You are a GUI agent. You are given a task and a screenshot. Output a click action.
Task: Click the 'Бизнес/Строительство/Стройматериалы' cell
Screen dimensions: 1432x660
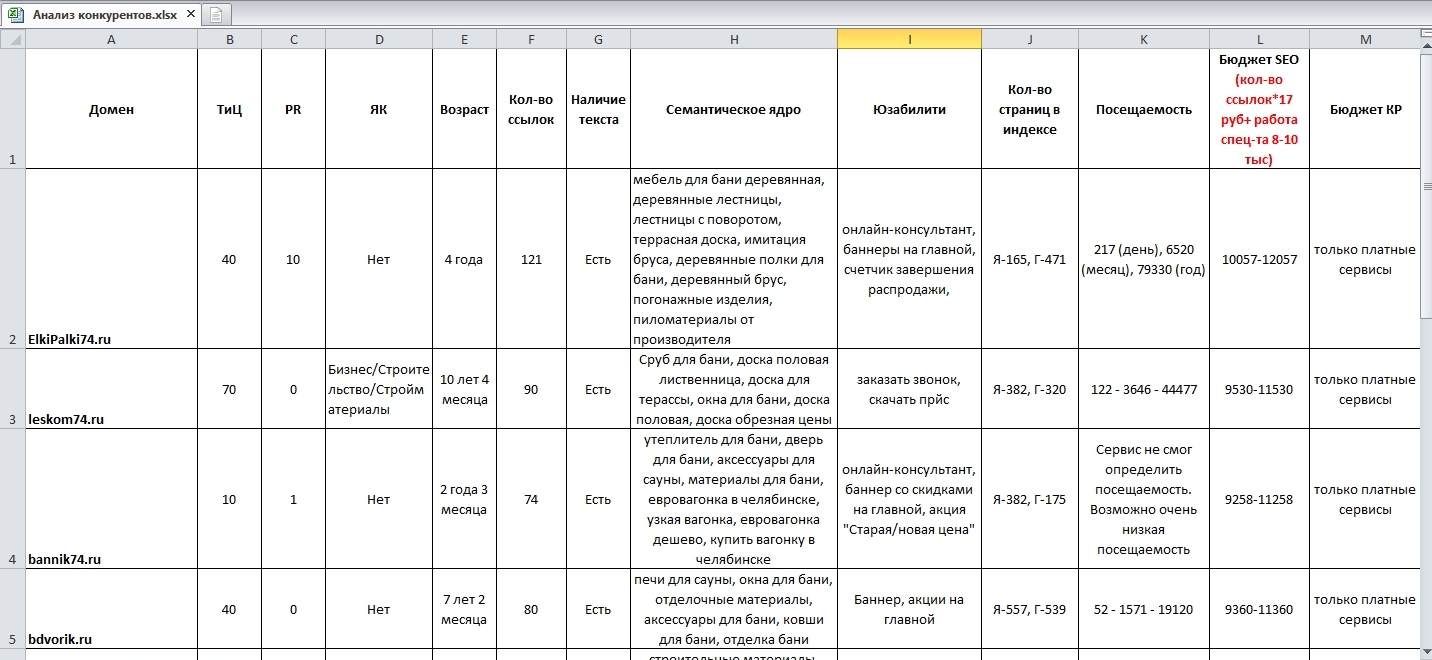[x=379, y=389]
